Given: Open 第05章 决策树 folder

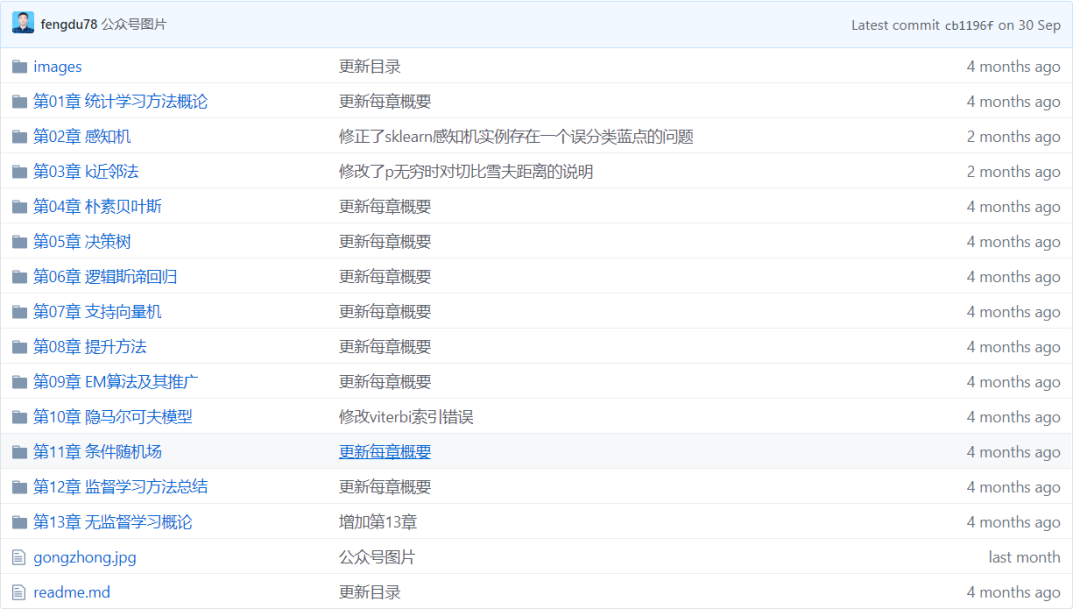Looking at the screenshot, I should coord(82,242).
